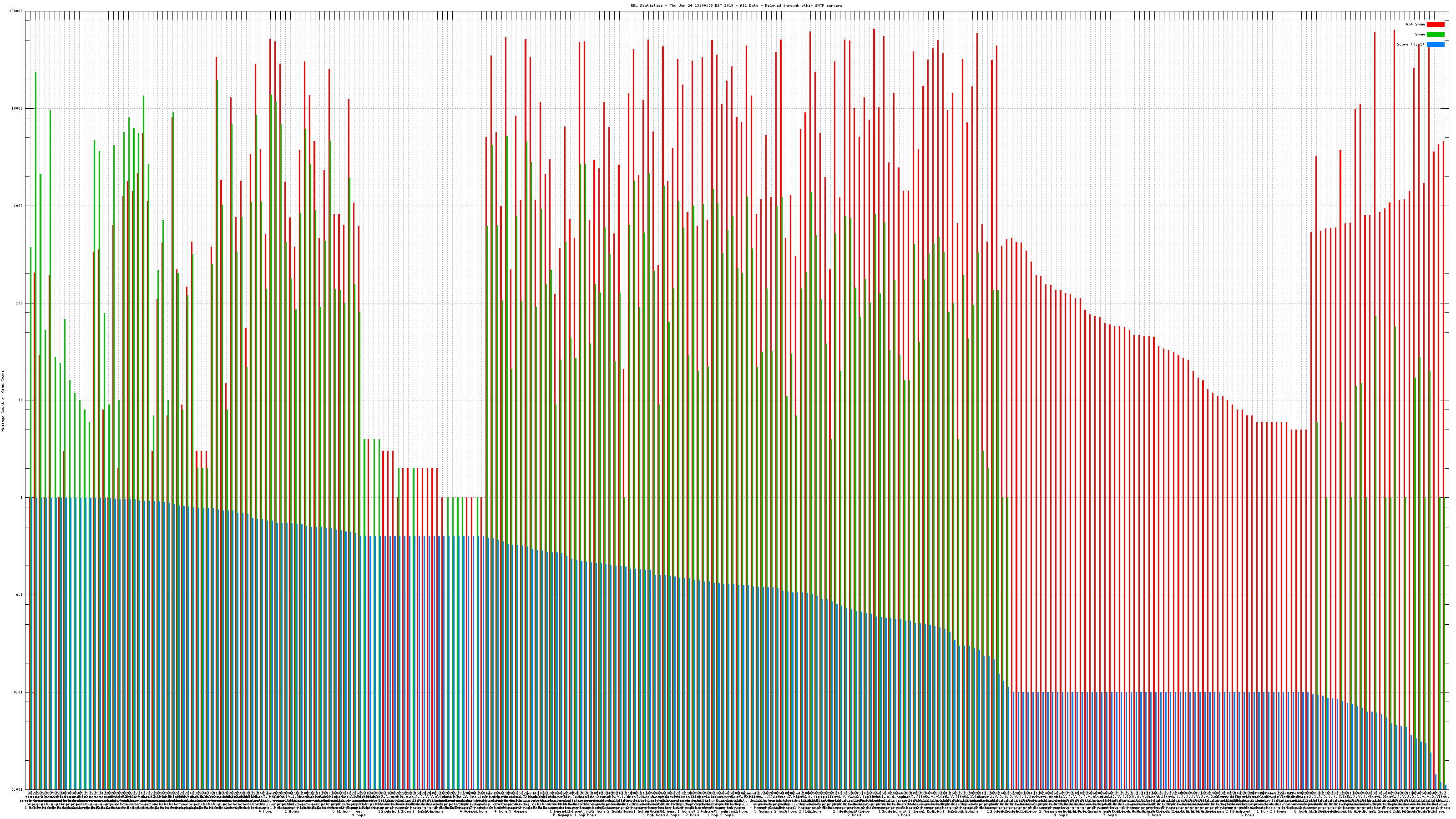Select the 'Not Spam' legend label
This screenshot has height=819, width=1456.
pyautogui.click(x=1416, y=24)
